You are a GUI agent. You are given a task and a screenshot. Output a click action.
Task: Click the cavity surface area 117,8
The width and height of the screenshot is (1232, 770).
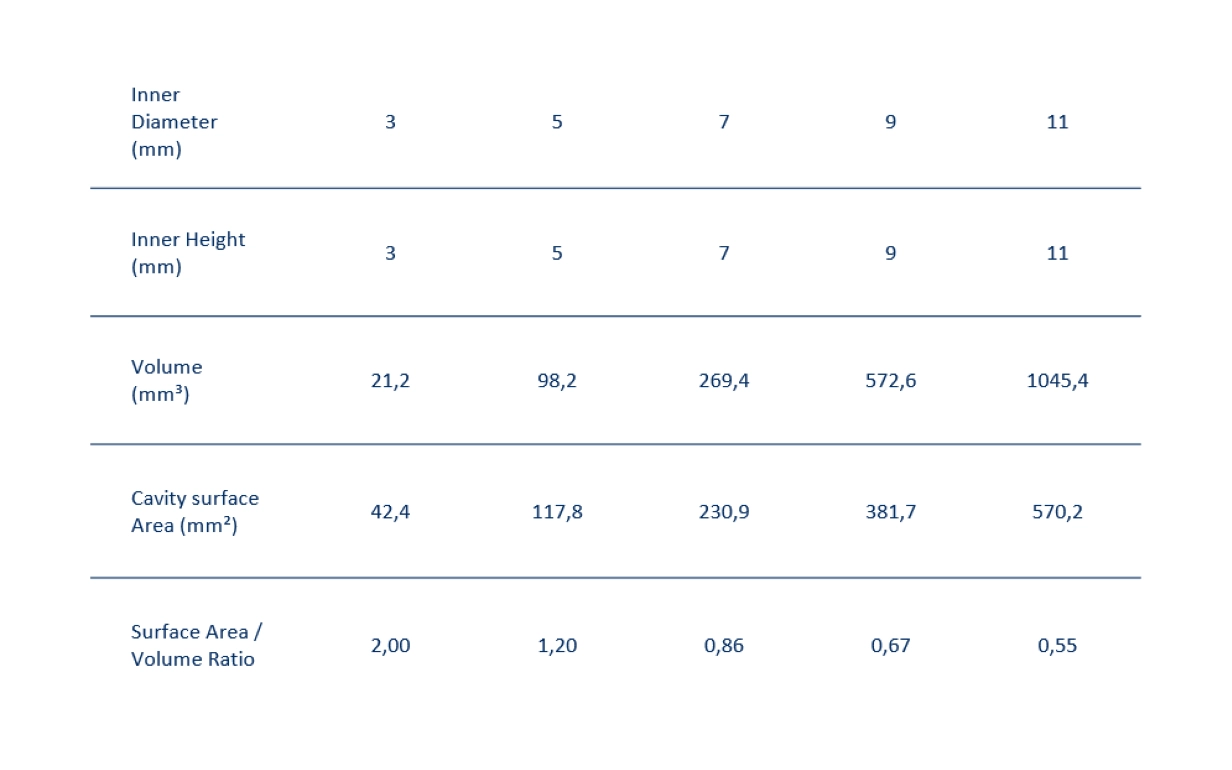[557, 512]
